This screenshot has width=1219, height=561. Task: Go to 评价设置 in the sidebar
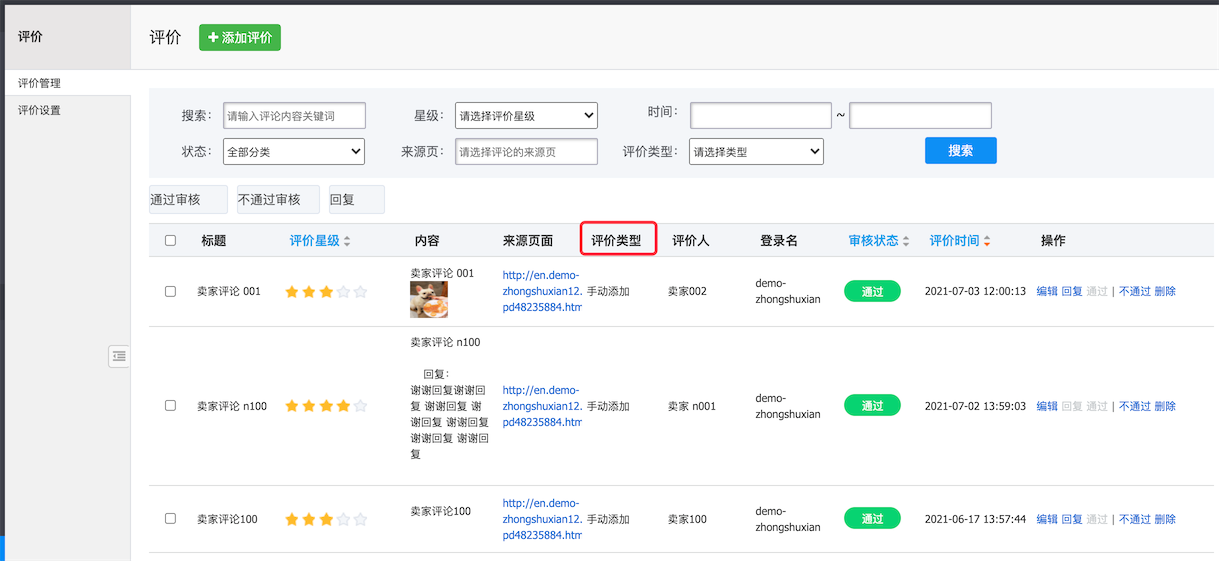coord(40,110)
